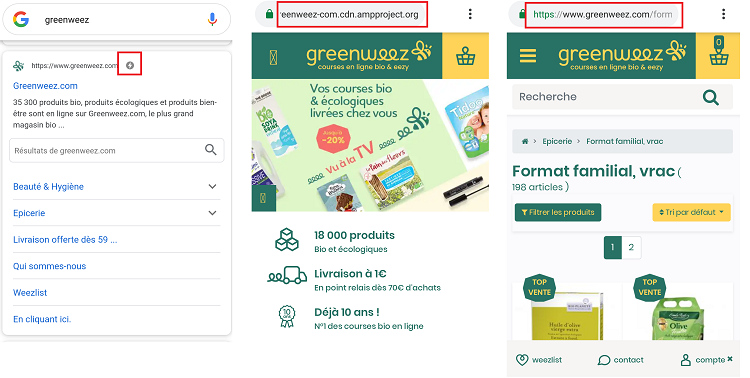Open 'En cliquant ici.' sitelink
This screenshot has height=378, width=750.
tap(42, 319)
